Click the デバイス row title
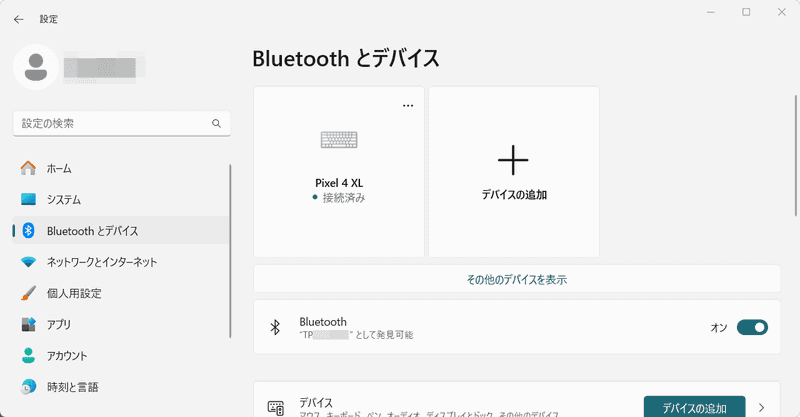The width and height of the screenshot is (800, 417). coord(316,403)
